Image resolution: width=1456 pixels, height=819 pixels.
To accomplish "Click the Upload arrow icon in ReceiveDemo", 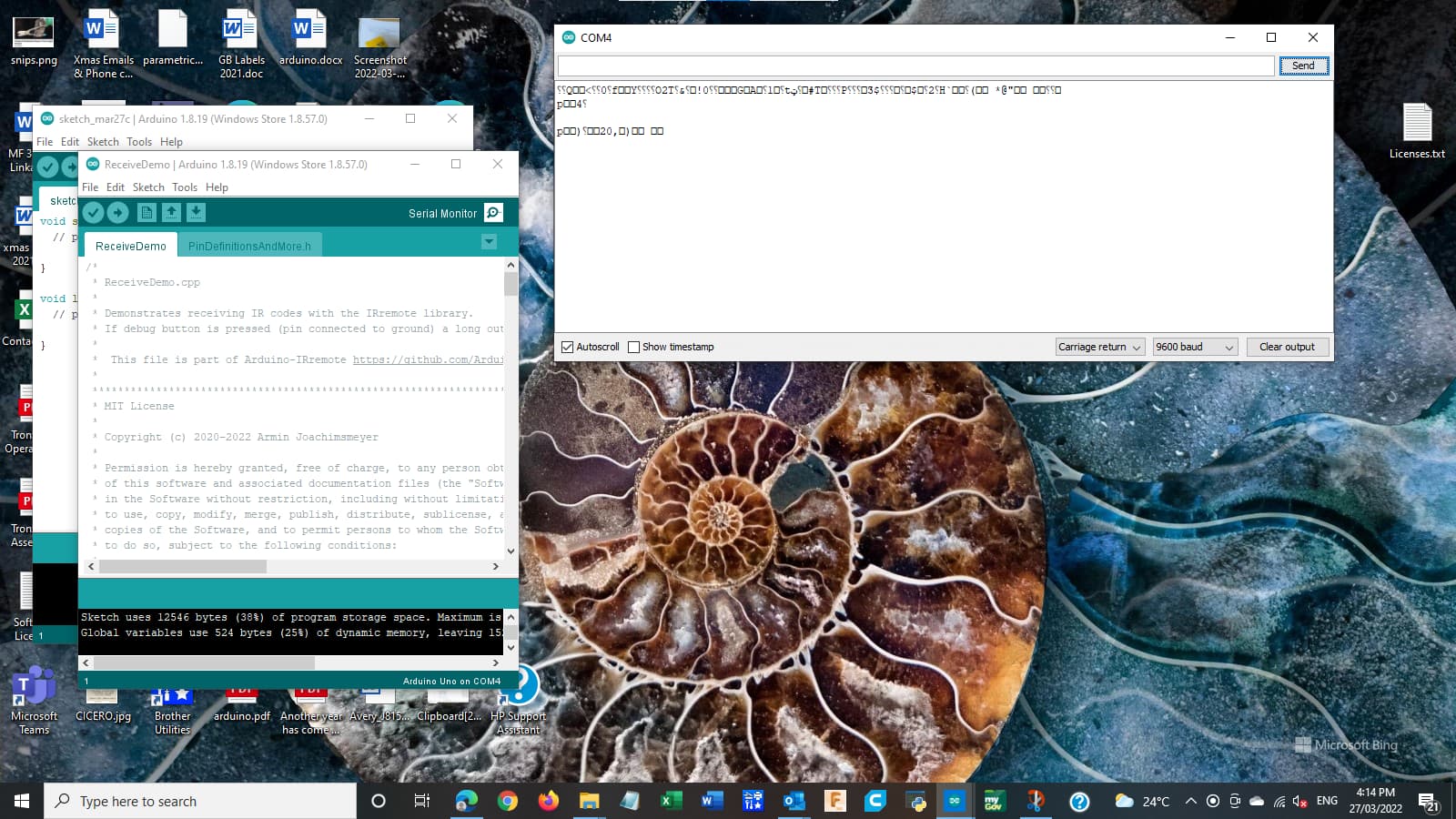I will (118, 213).
